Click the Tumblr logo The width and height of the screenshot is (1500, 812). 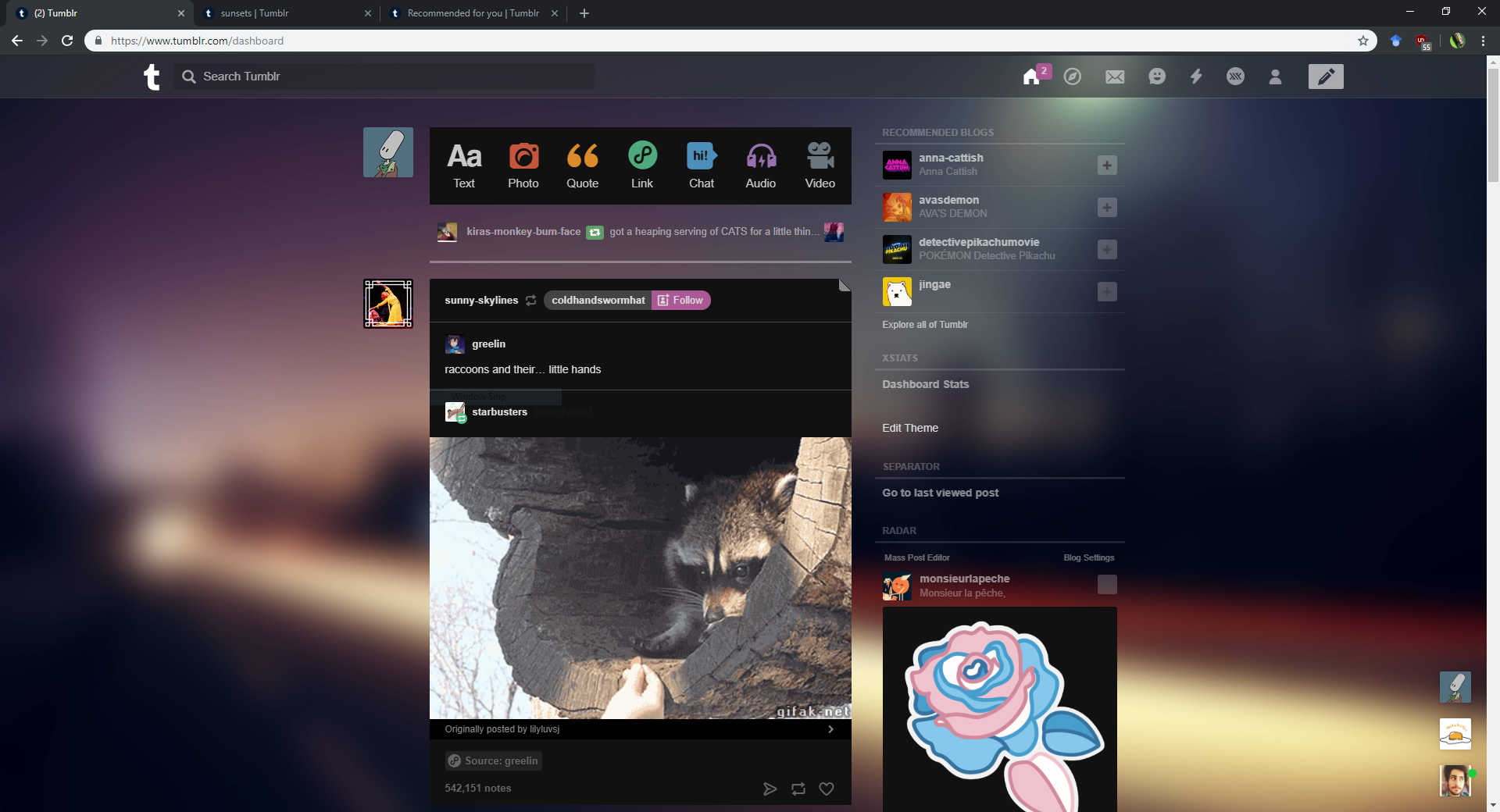152,77
